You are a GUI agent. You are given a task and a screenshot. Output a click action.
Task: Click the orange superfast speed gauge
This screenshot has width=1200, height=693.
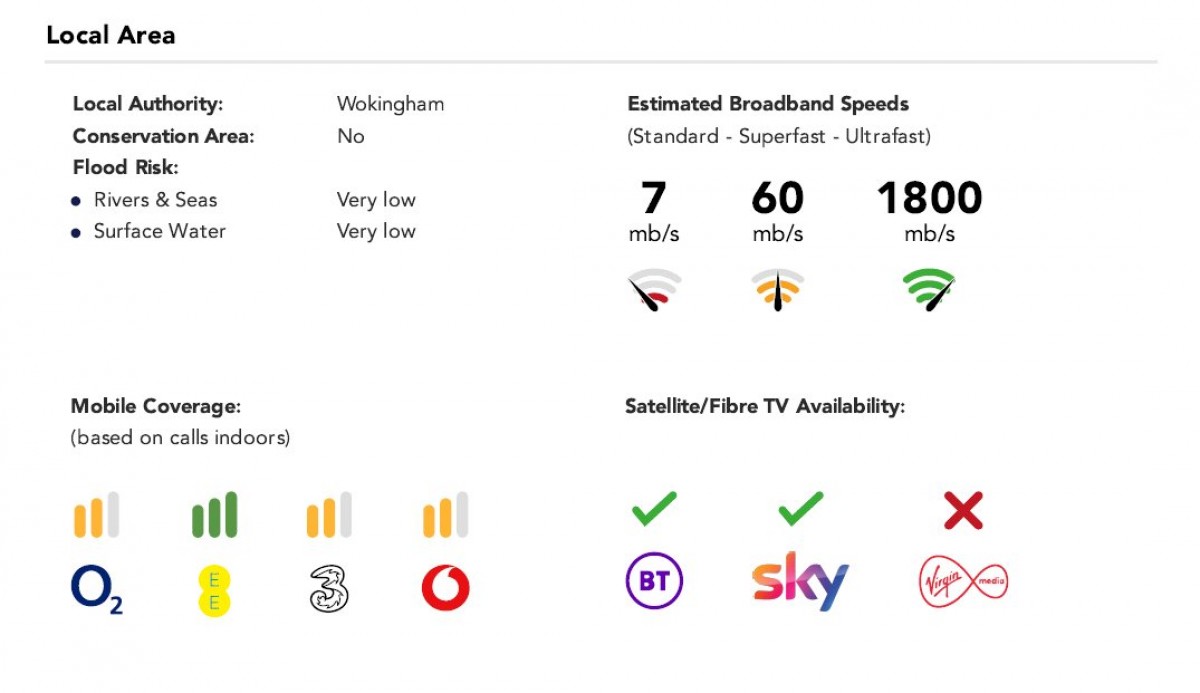point(777,290)
